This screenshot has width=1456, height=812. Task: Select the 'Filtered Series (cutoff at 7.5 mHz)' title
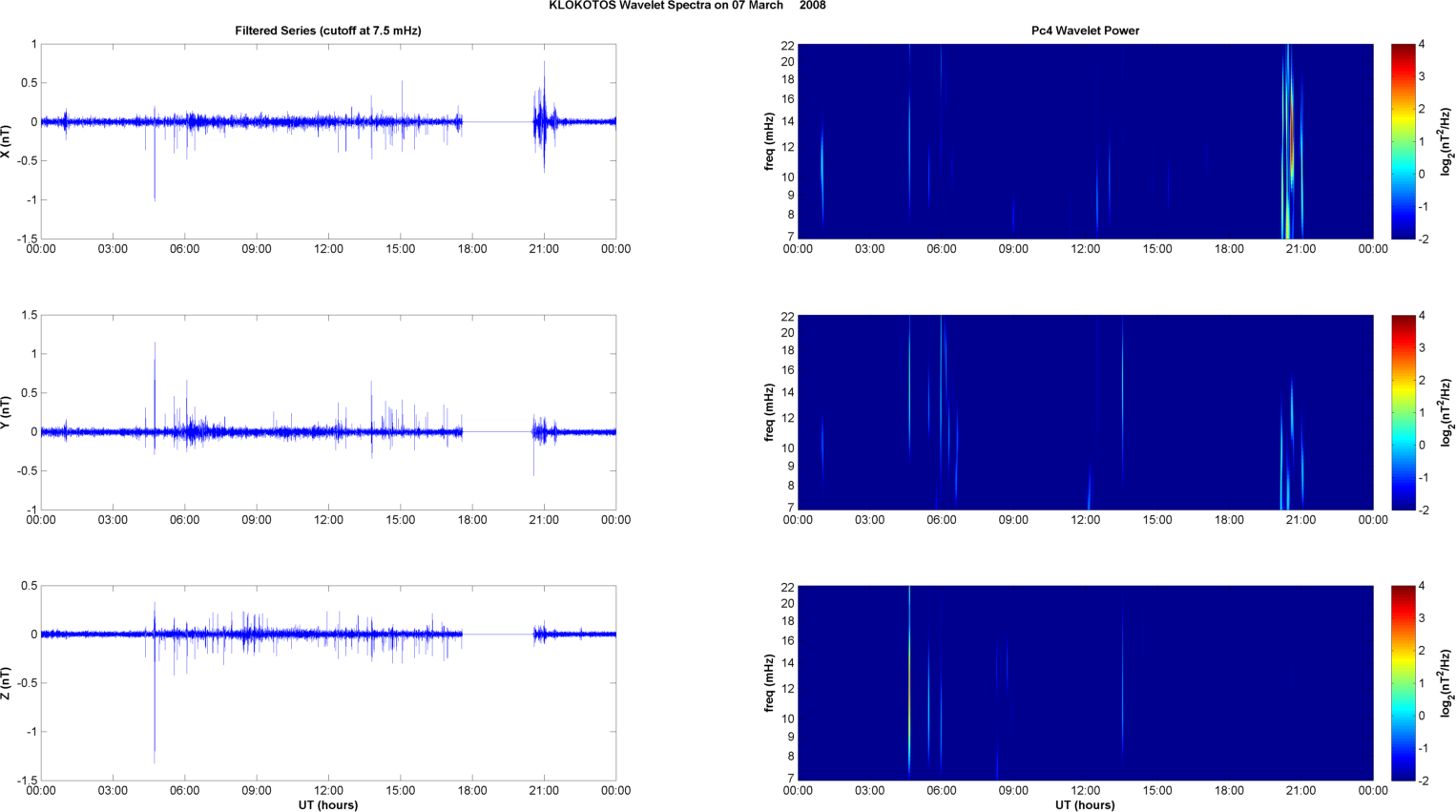coord(328,31)
